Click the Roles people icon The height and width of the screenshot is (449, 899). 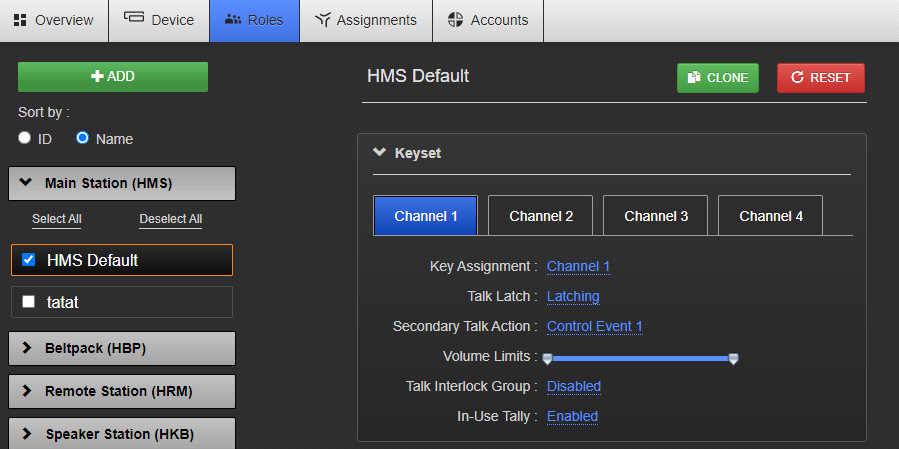(x=233, y=20)
